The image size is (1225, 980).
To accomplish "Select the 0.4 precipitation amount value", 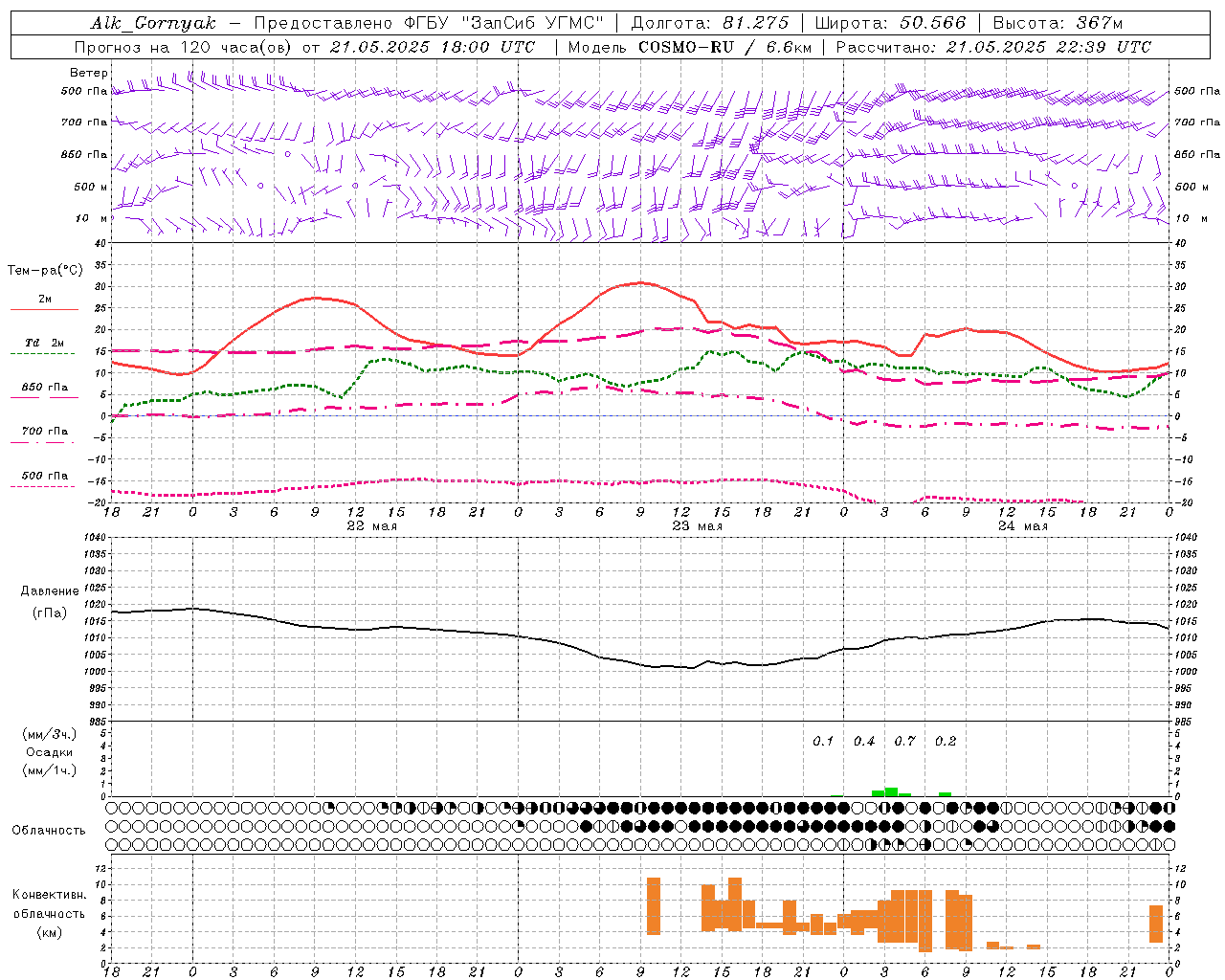I will click(x=864, y=742).
